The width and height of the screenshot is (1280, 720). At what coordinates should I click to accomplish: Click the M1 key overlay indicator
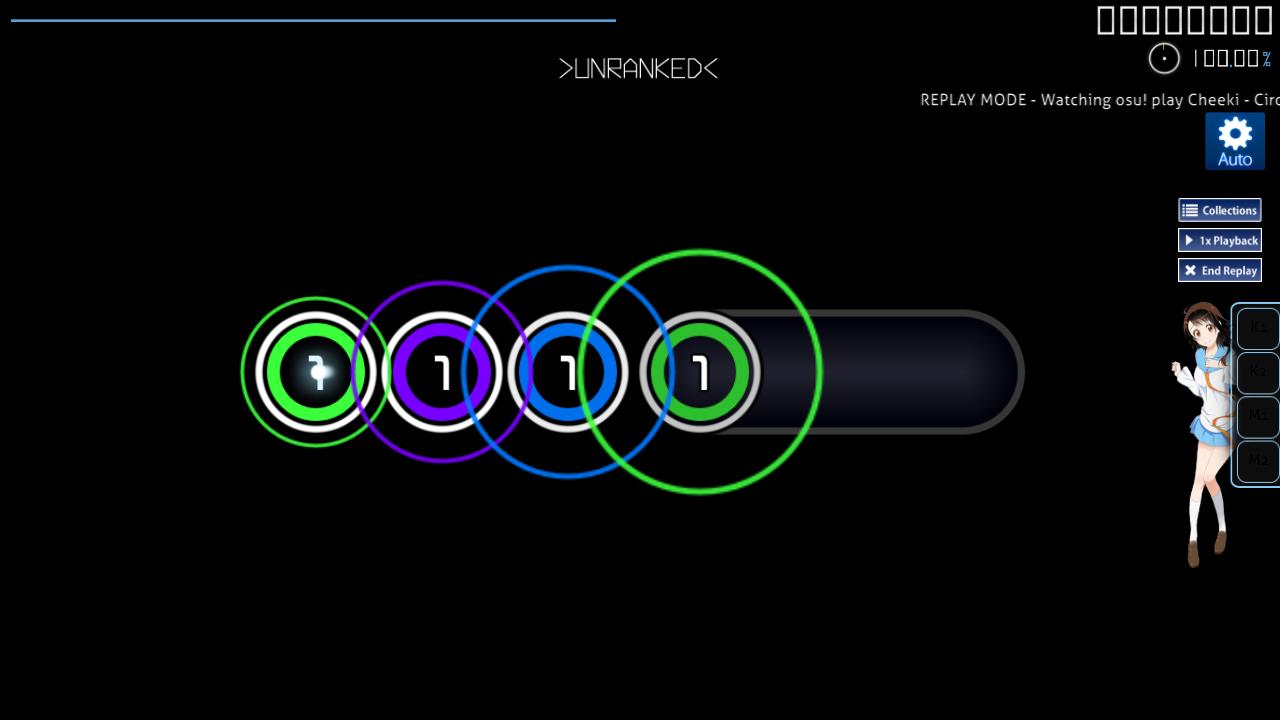pyautogui.click(x=1258, y=416)
